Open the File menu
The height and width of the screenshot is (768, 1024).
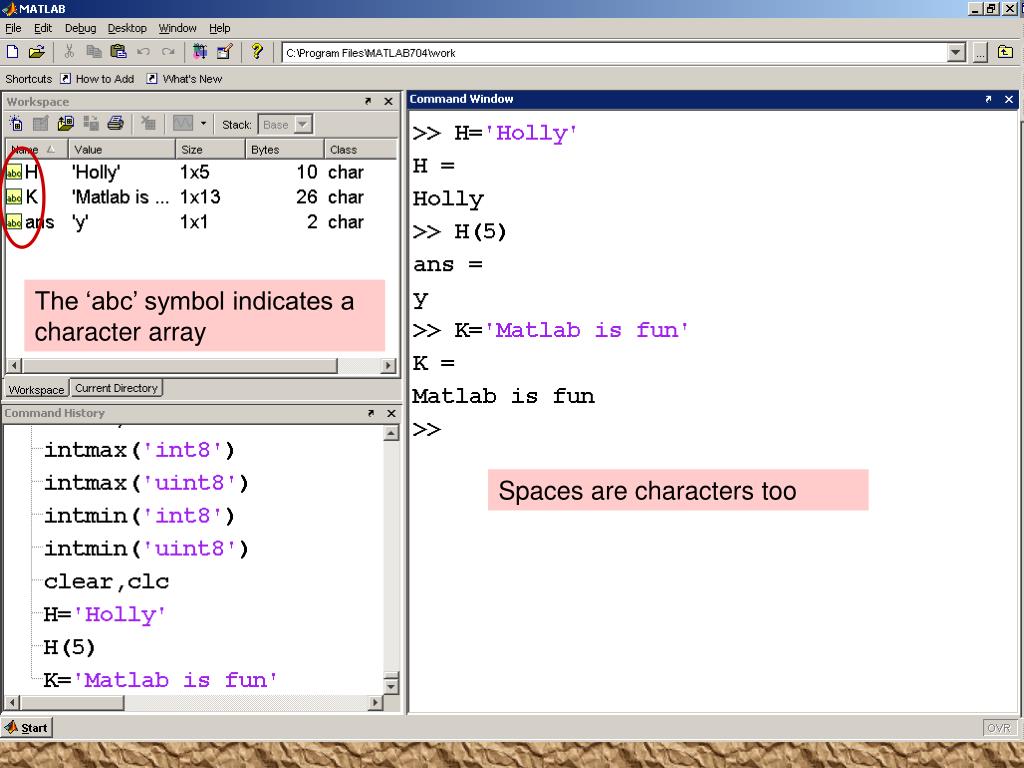tap(13, 28)
